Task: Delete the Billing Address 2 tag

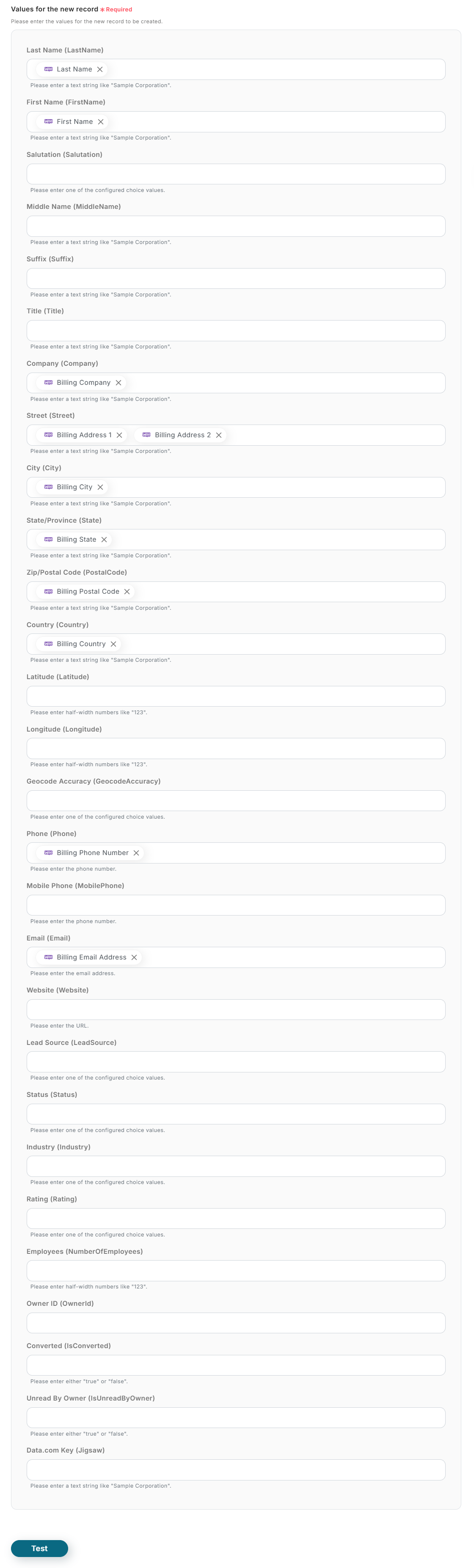Action: [219, 435]
